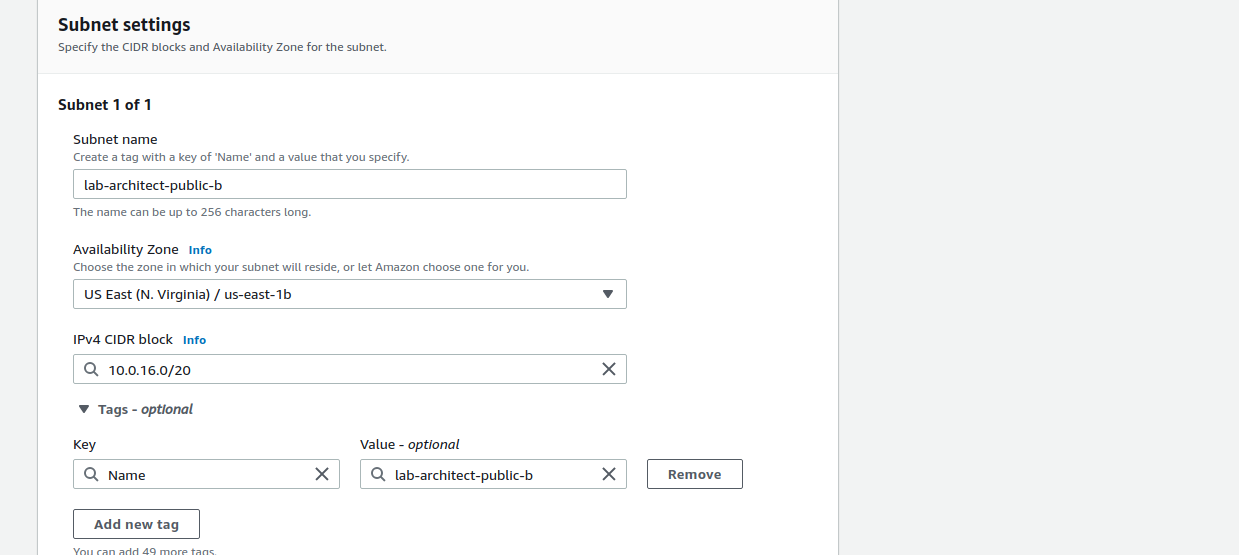Collapse the Tags section triangle
Screen dimensions: 1239x555
point(83,409)
